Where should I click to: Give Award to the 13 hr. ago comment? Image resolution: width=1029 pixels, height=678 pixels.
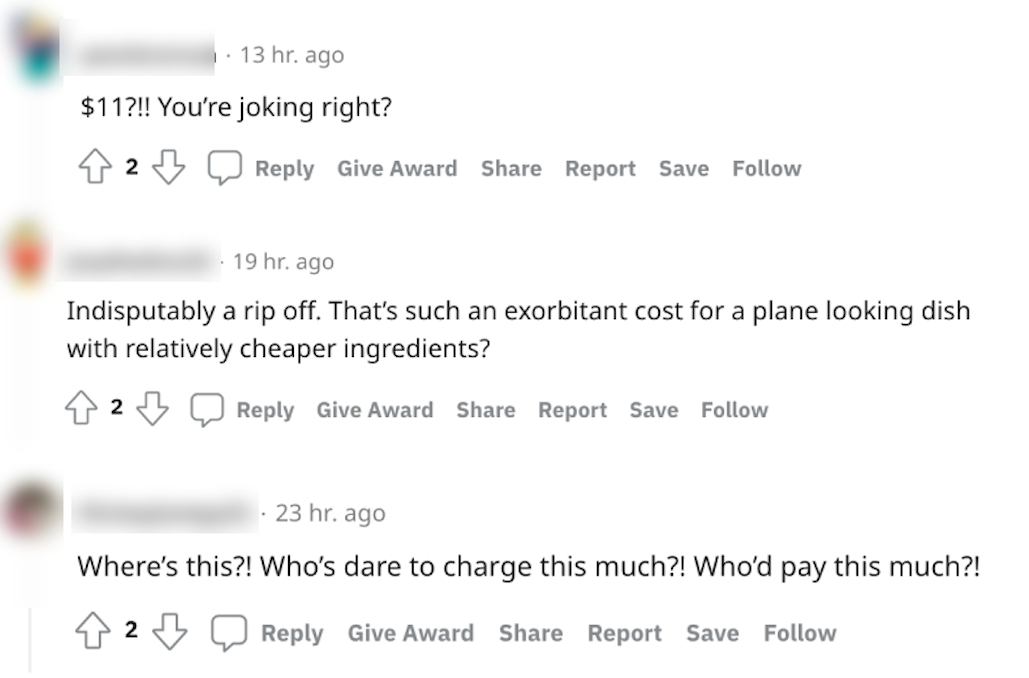click(397, 169)
